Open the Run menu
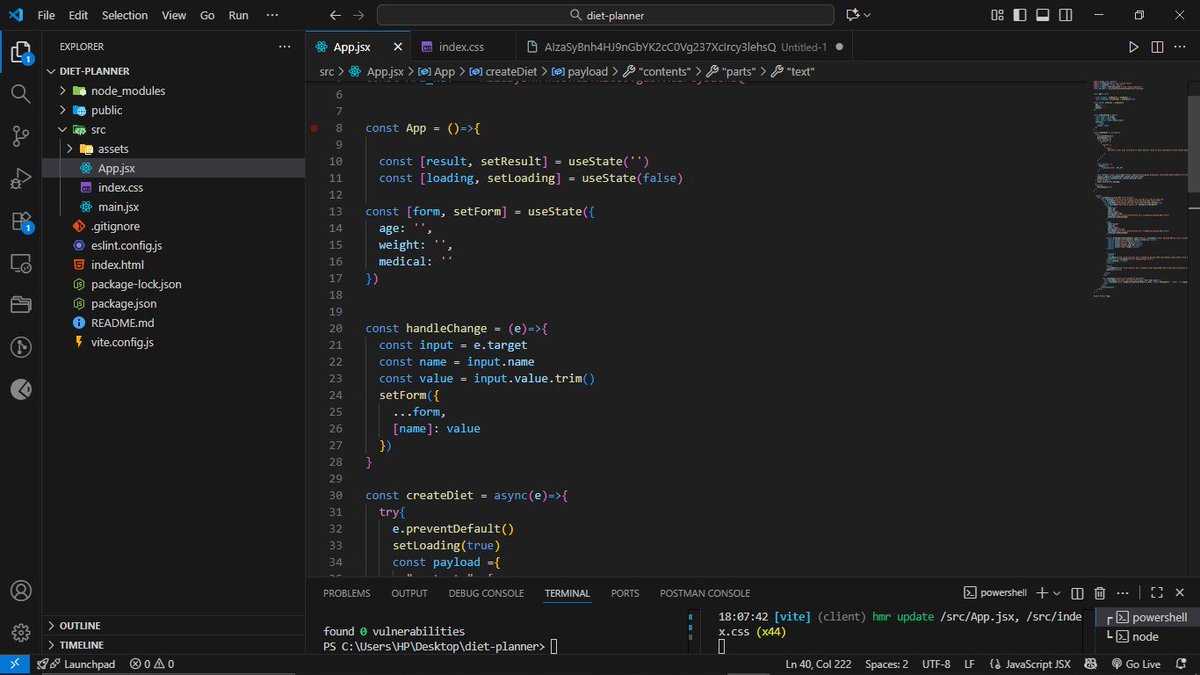This screenshot has height=675, width=1200. (x=238, y=15)
